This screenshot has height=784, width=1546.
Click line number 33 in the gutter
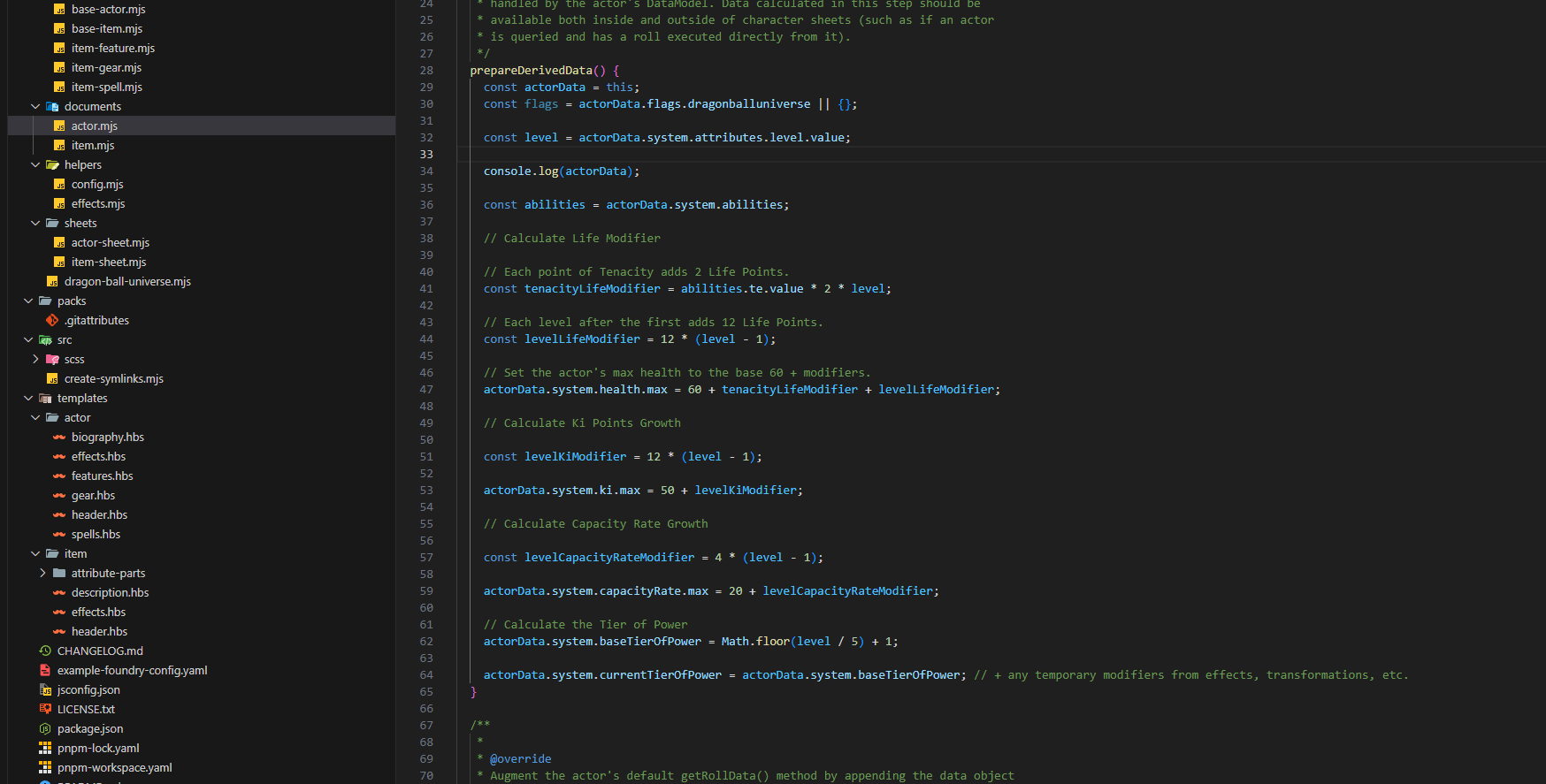(426, 154)
